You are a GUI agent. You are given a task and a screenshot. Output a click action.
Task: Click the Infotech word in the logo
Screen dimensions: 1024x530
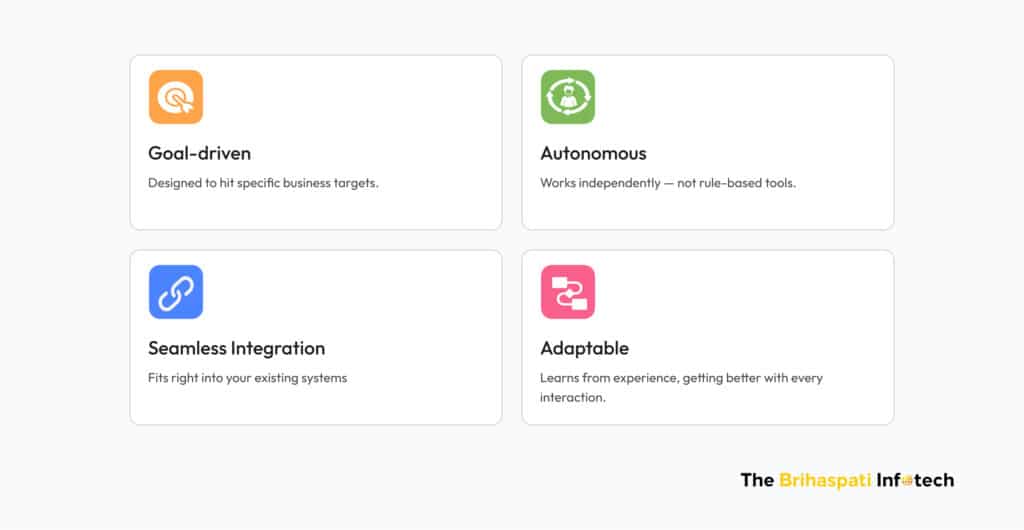[x=915, y=480]
